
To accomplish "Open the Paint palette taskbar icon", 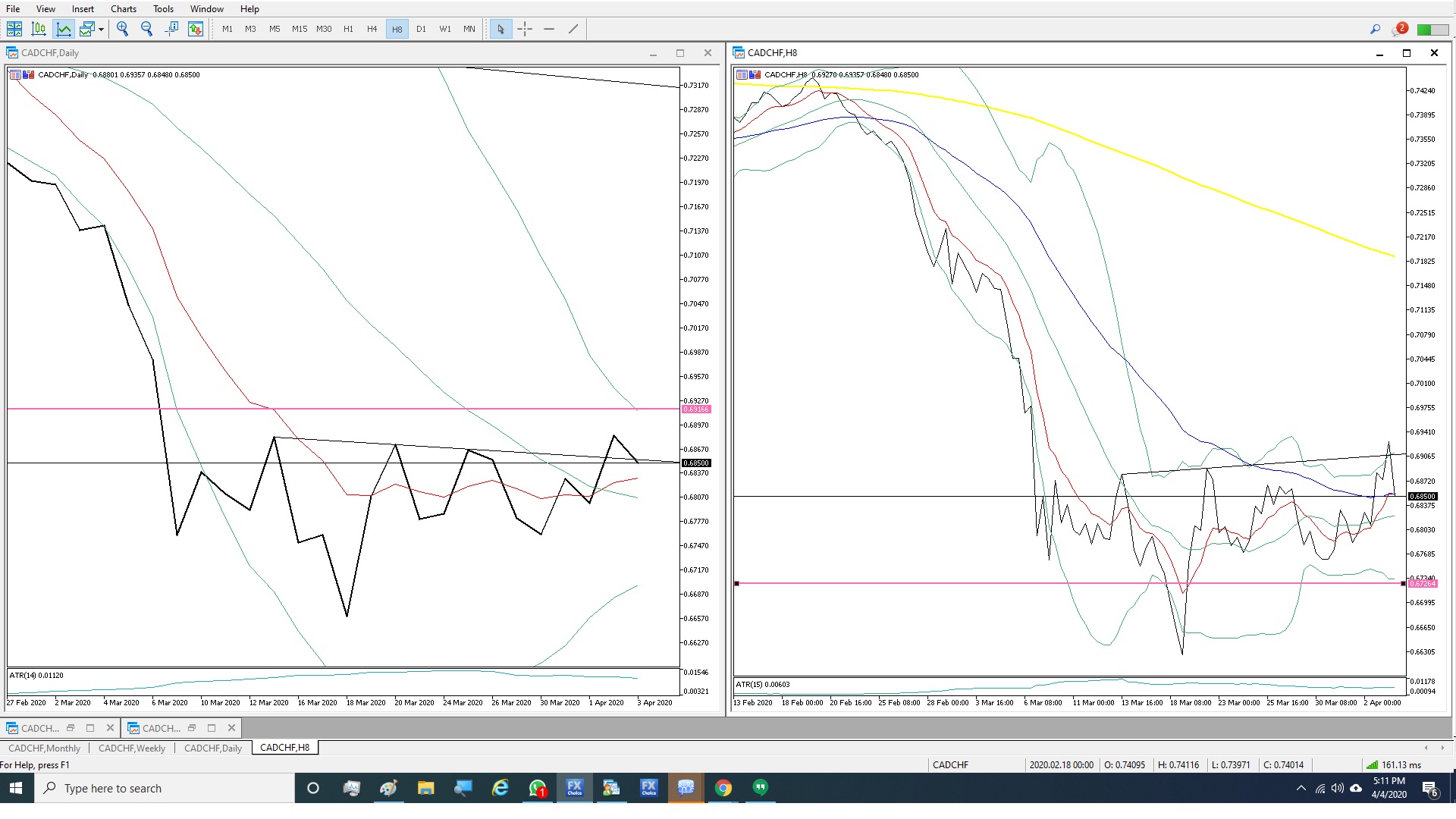I will 388,789.
